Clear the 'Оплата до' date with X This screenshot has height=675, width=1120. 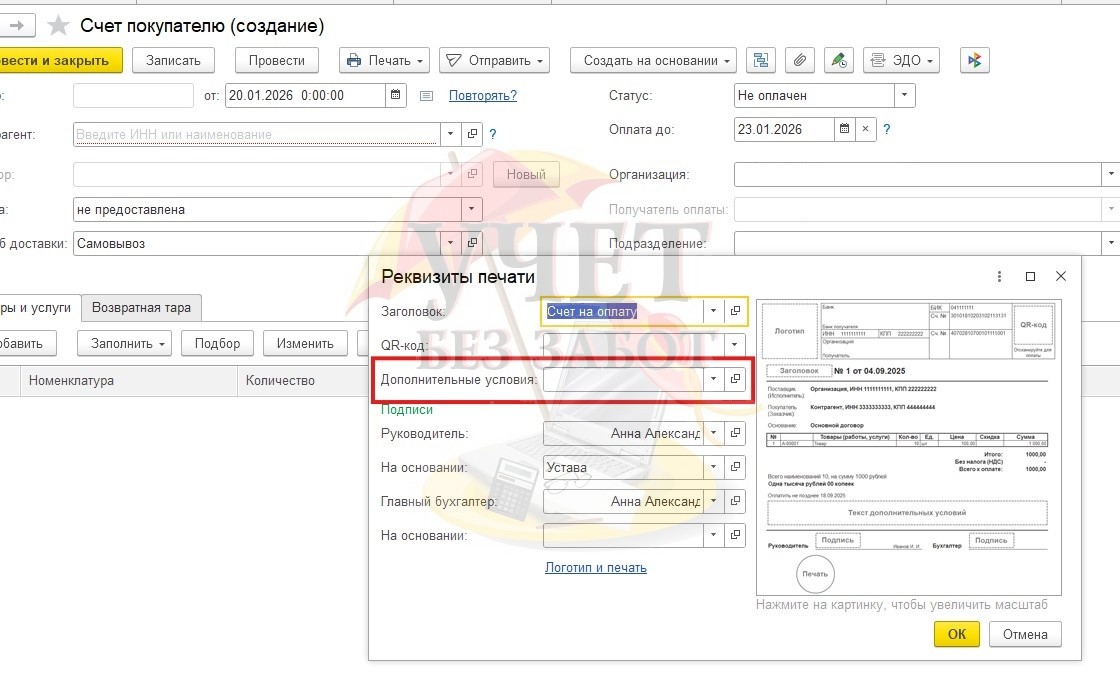[866, 130]
